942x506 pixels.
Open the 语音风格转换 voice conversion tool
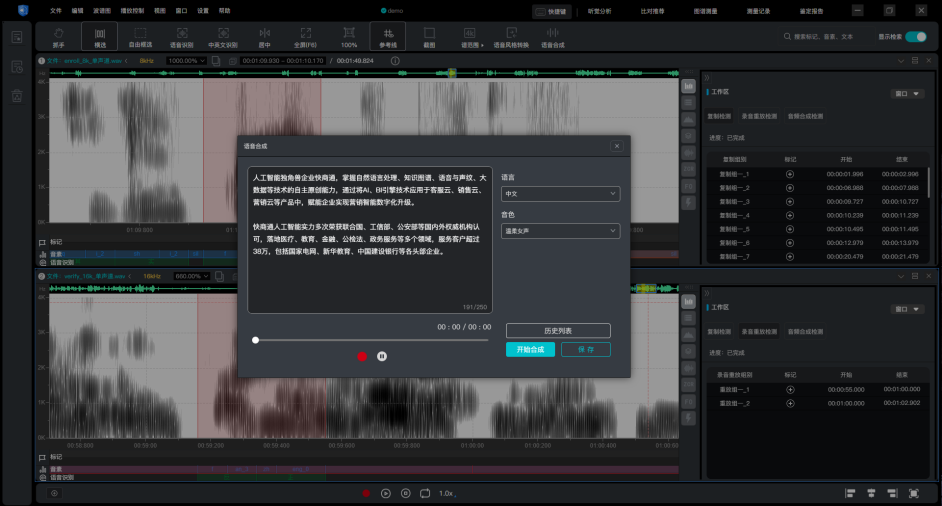click(x=510, y=37)
